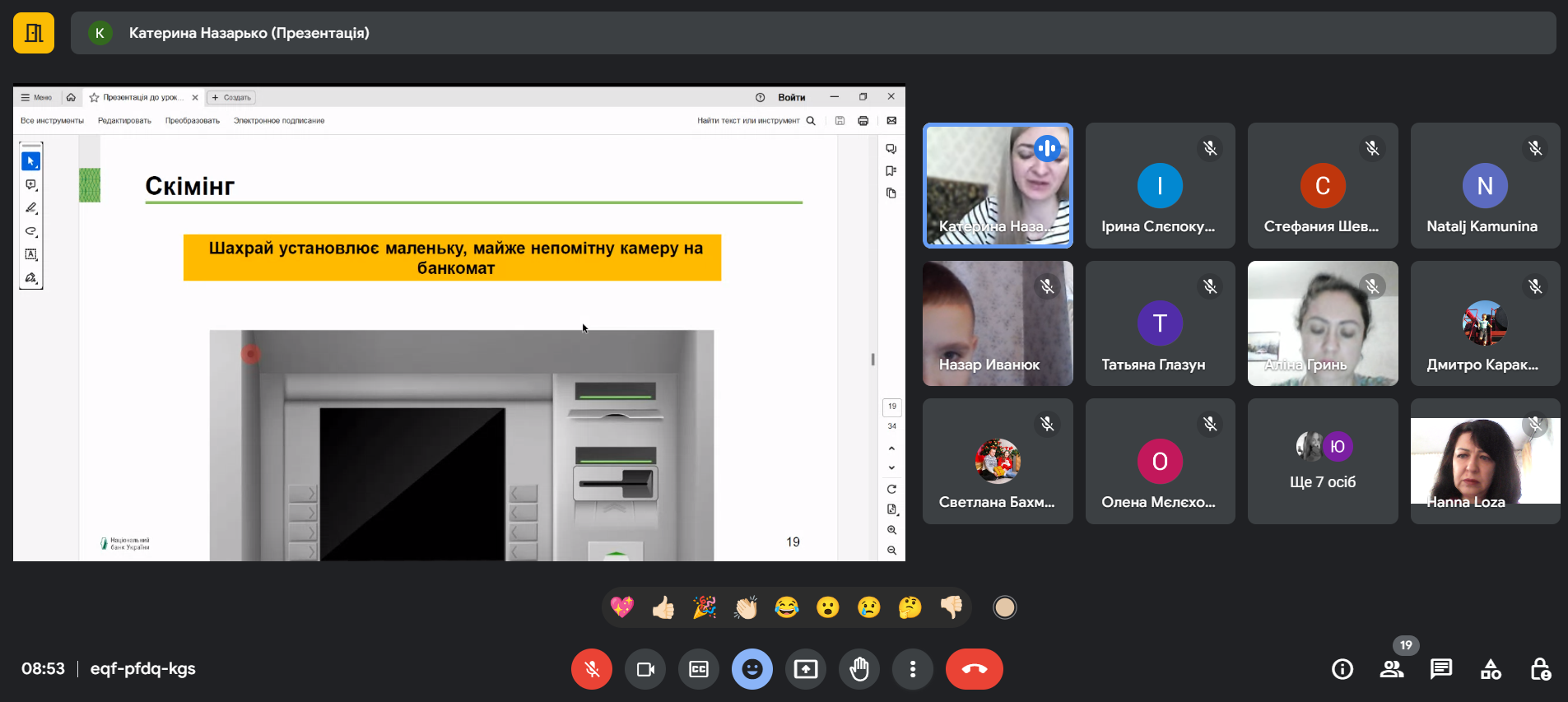Expand the 'Ще 7 осіб' tile
This screenshot has width=1568, height=702.
pos(1323,462)
